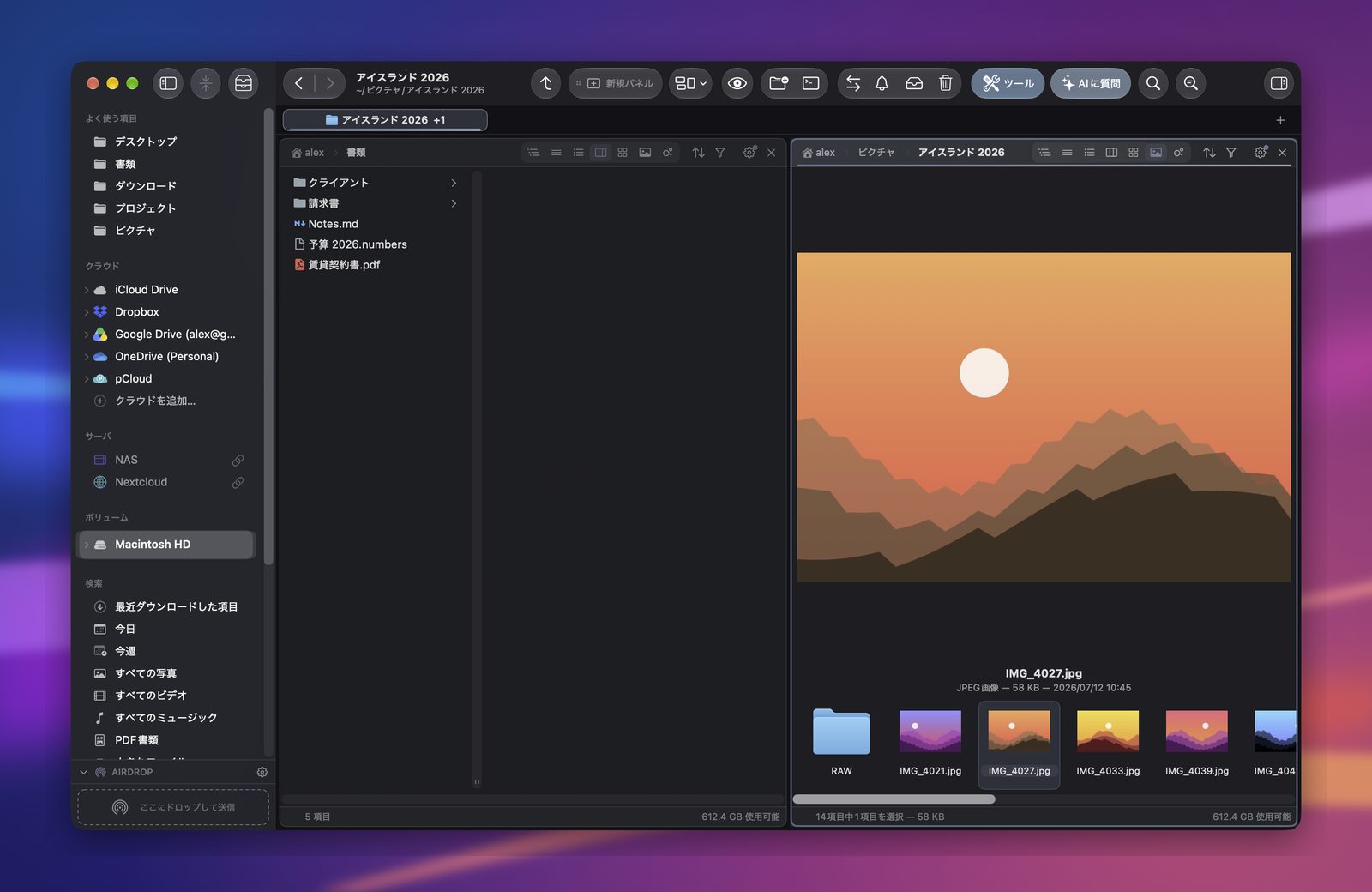This screenshot has height=892, width=1372.
Task: Open the terminal icon in toolbar
Action: pos(810,83)
